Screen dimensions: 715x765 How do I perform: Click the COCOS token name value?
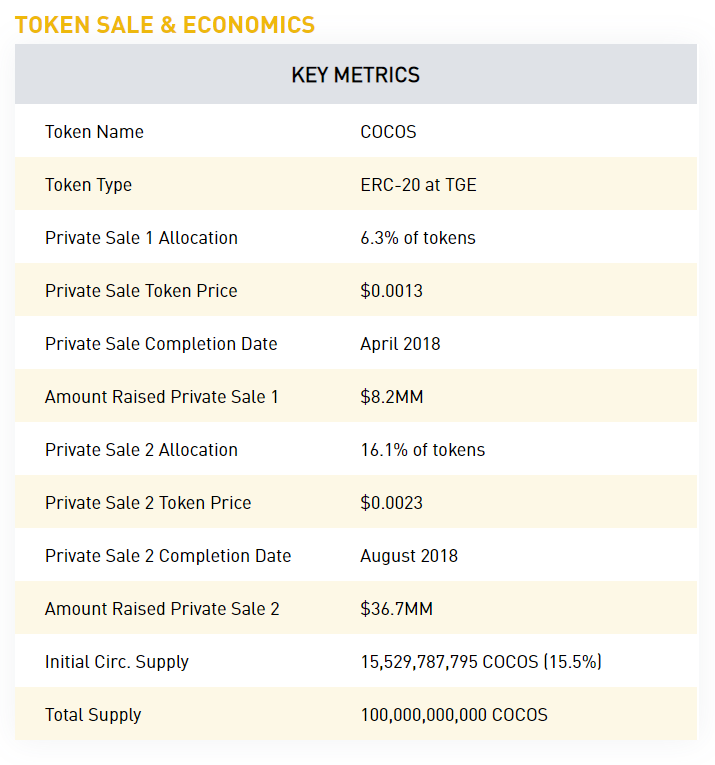tap(388, 132)
